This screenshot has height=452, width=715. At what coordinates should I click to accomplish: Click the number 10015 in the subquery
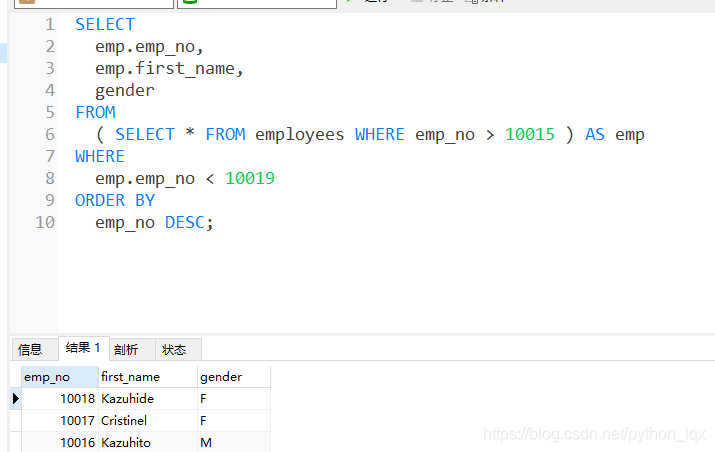pos(530,135)
